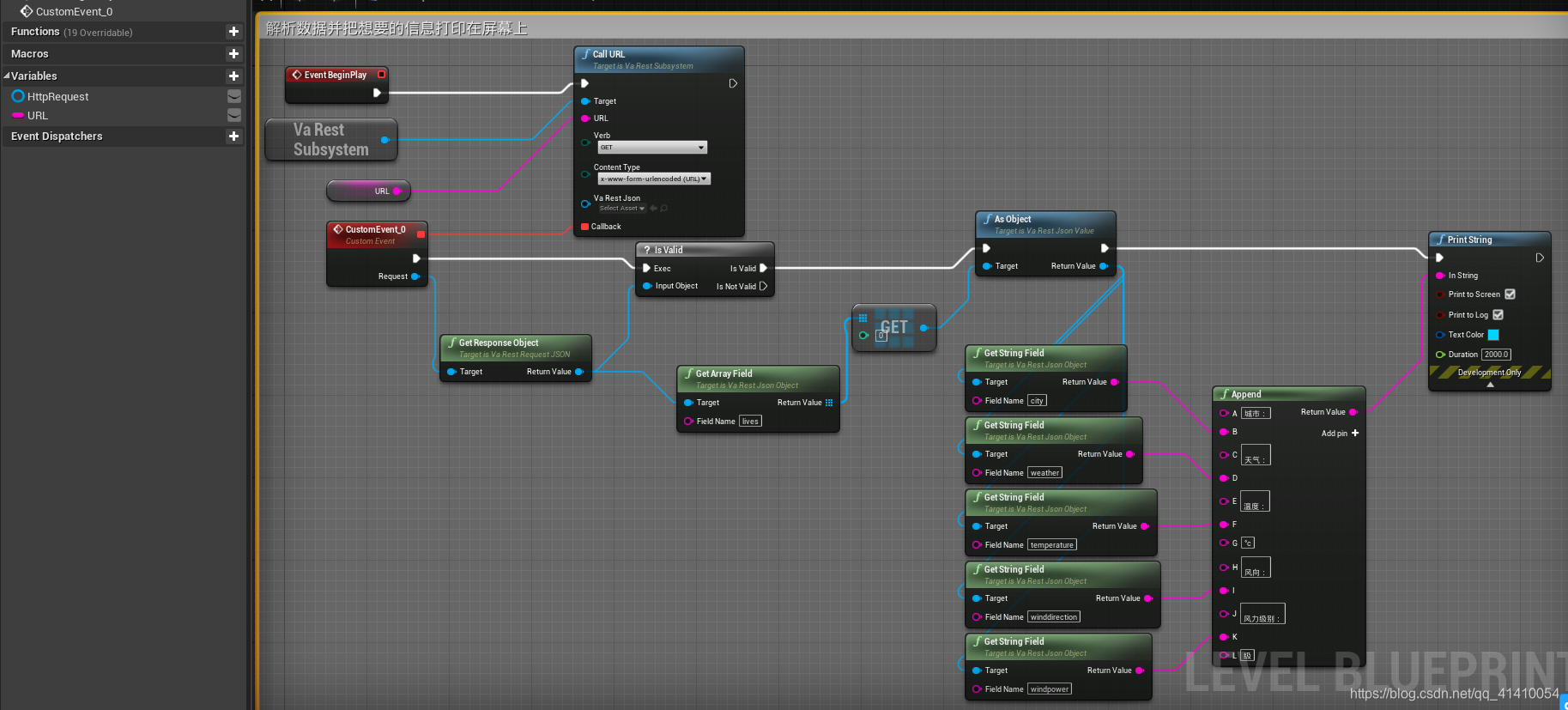
Task: Select the URL variable in the list
Action: (38, 116)
